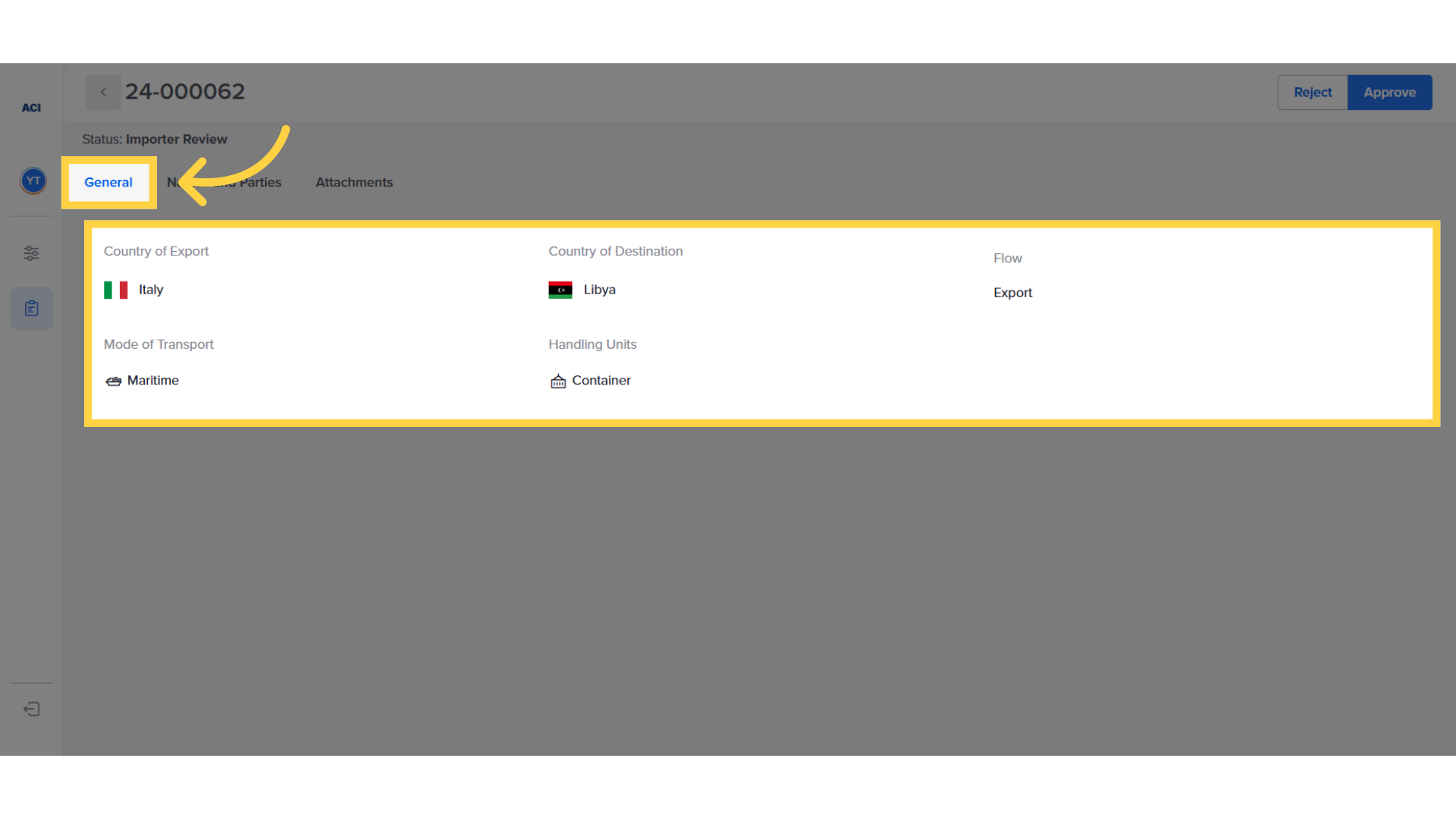Image resolution: width=1456 pixels, height=819 pixels.
Task: Click shipment ID 24-000062 link
Action: pyautogui.click(x=185, y=91)
